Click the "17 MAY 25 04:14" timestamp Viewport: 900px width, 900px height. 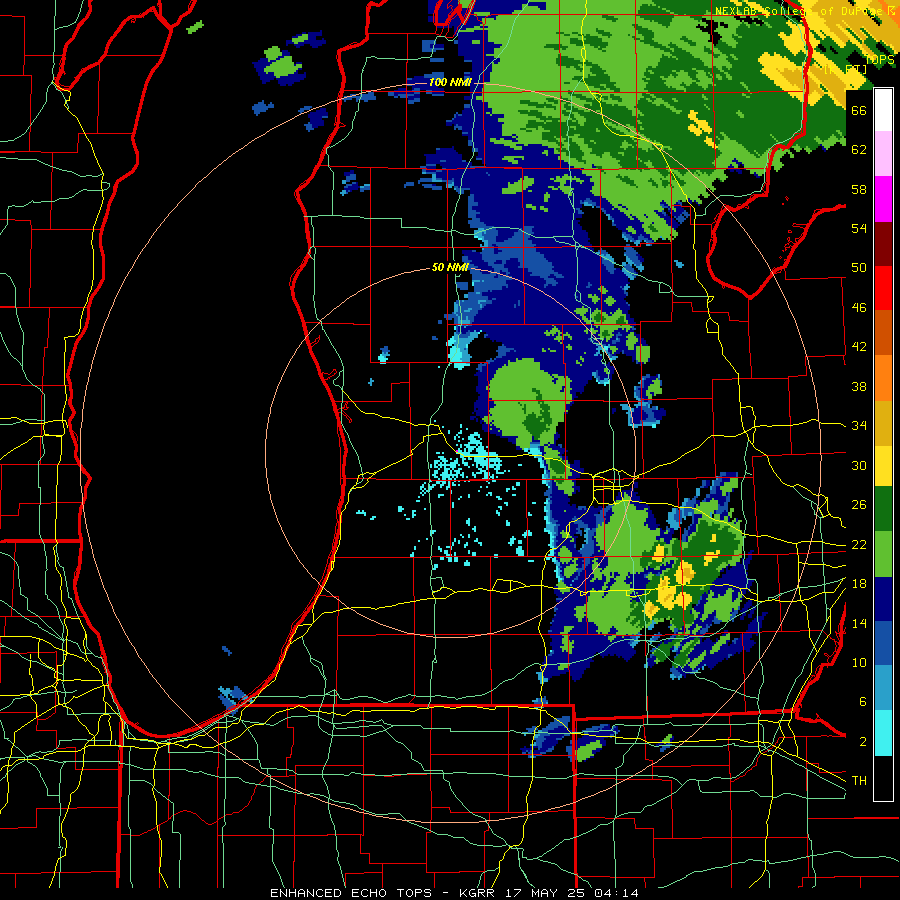(x=572, y=893)
